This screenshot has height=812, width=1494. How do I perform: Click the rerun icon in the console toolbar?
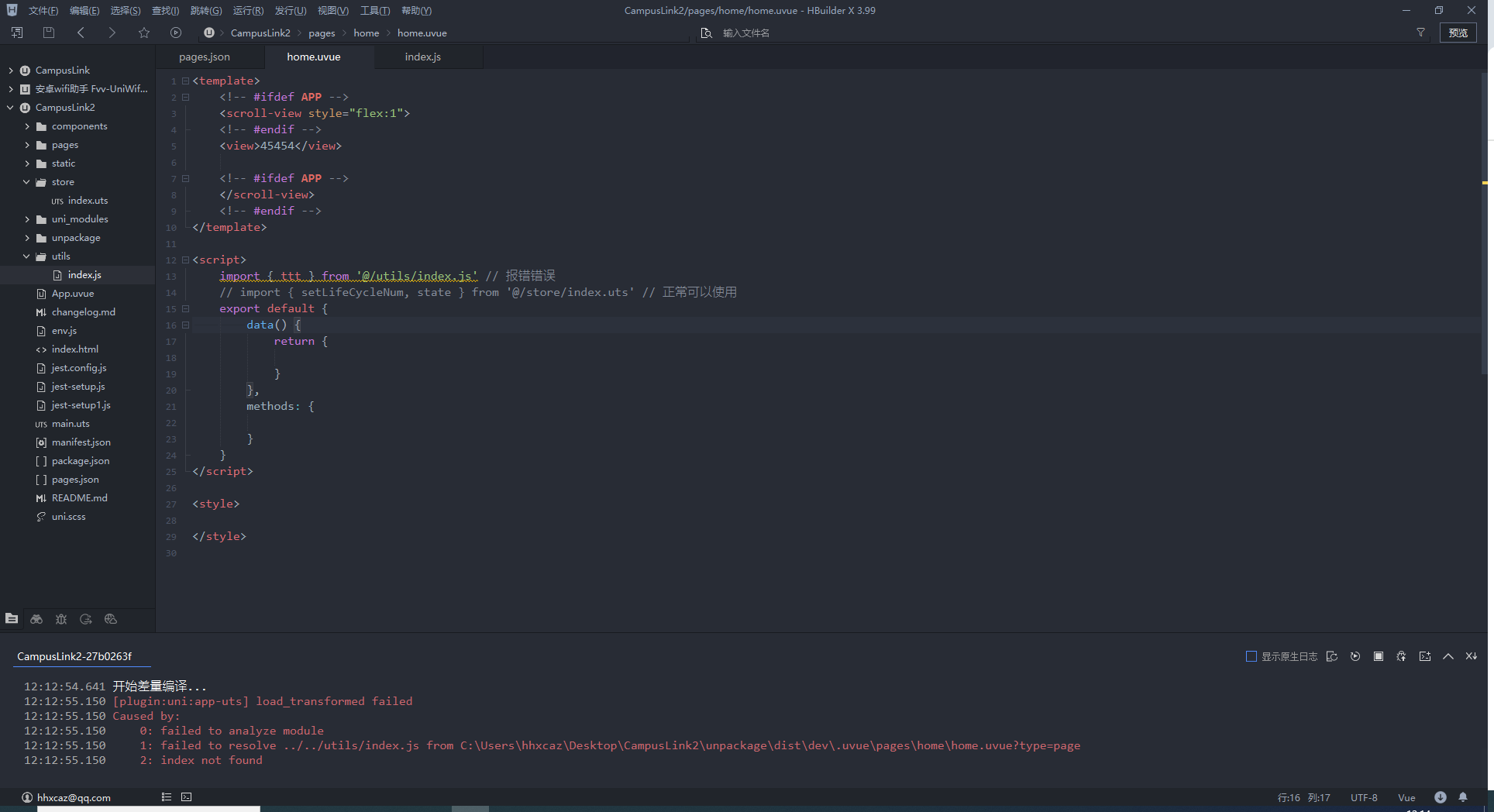1355,656
